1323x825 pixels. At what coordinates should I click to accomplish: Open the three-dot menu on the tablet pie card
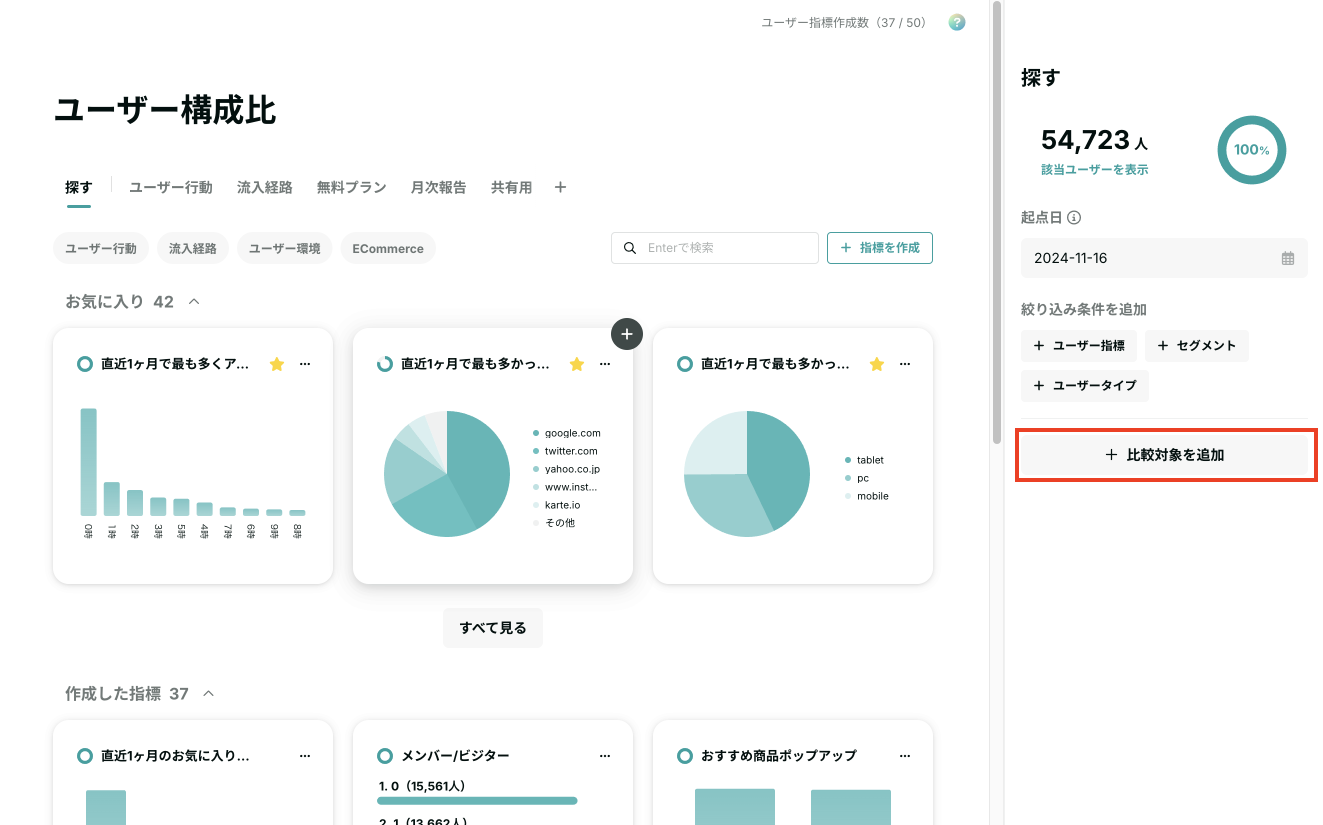coord(905,364)
